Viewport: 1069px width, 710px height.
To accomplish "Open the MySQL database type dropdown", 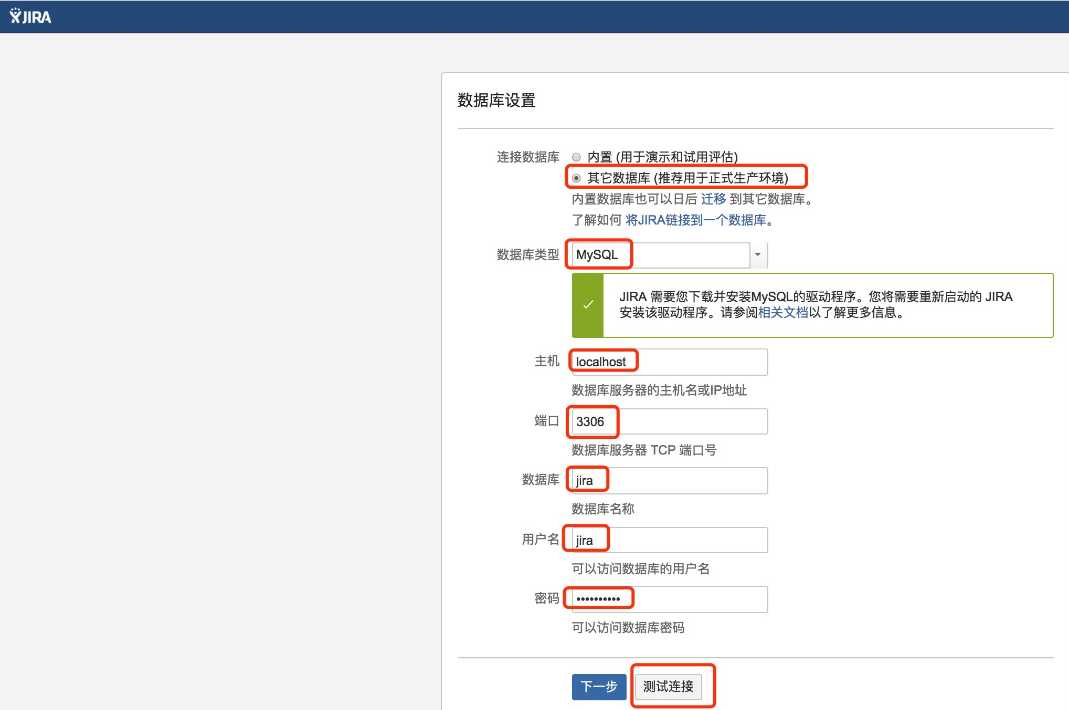I will click(x=669, y=255).
